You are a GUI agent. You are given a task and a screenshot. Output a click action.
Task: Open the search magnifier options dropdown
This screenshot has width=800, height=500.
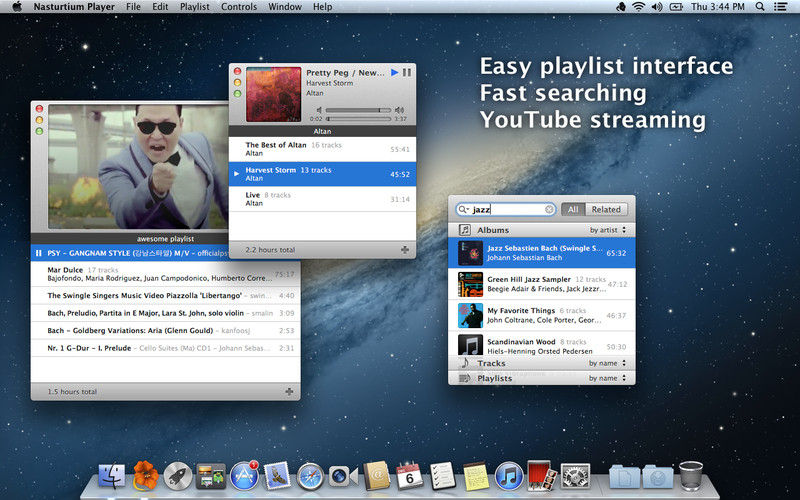(463, 209)
